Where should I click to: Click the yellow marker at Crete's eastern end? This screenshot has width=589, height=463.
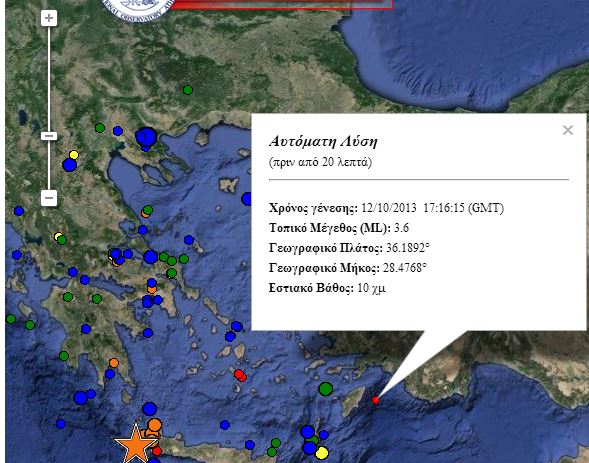(x=322, y=452)
